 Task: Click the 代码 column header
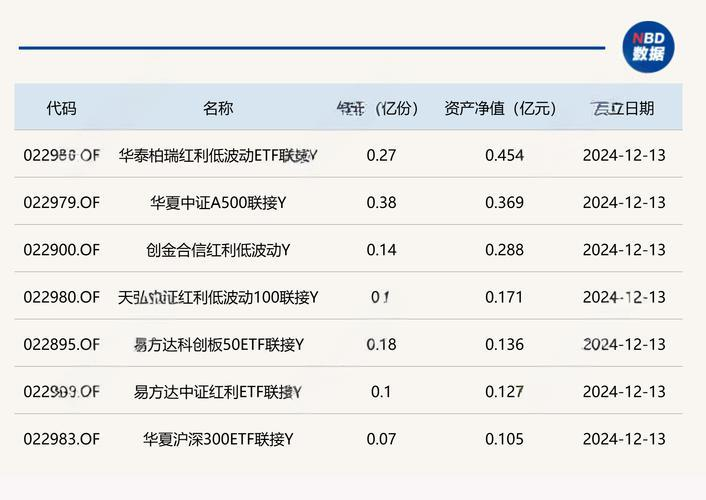pyautogui.click(x=61, y=109)
